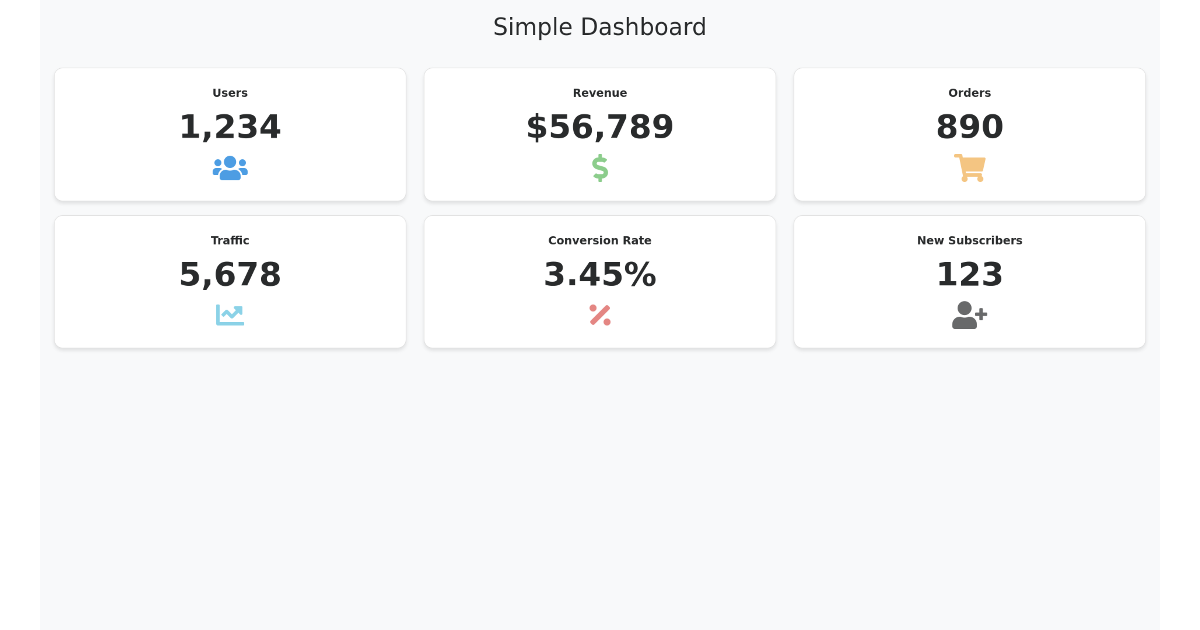The image size is (1200, 630).
Task: Click the Simple Dashboard title
Action: (600, 27)
